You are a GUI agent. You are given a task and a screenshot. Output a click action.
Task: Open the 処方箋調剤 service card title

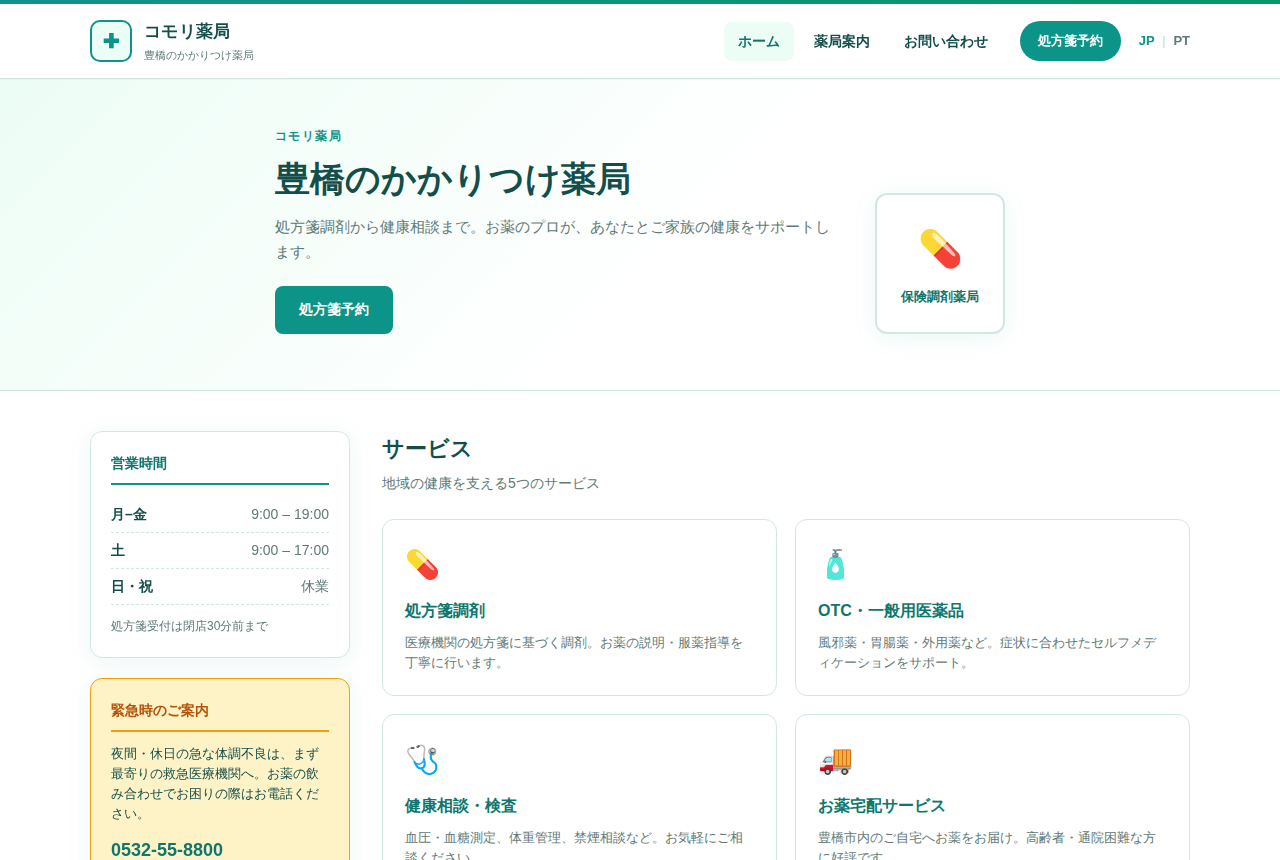coord(445,611)
